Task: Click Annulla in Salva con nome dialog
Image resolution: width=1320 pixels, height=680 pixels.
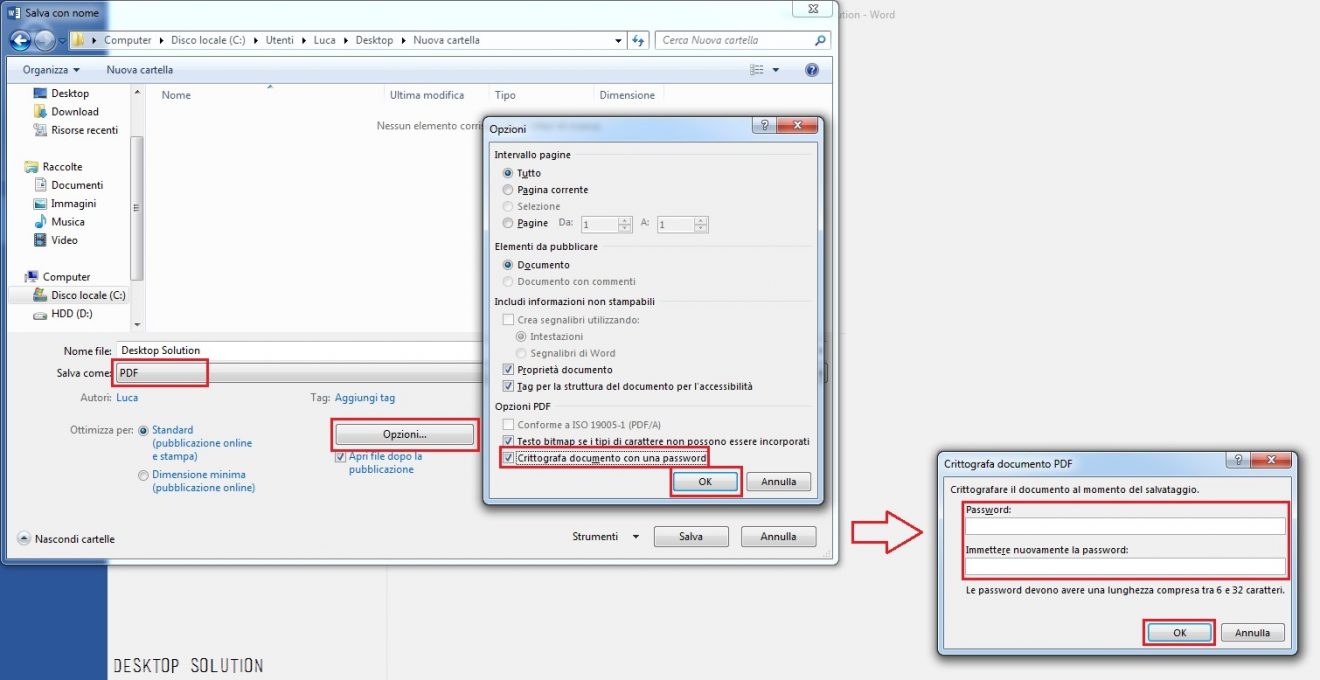Action: [x=778, y=537]
